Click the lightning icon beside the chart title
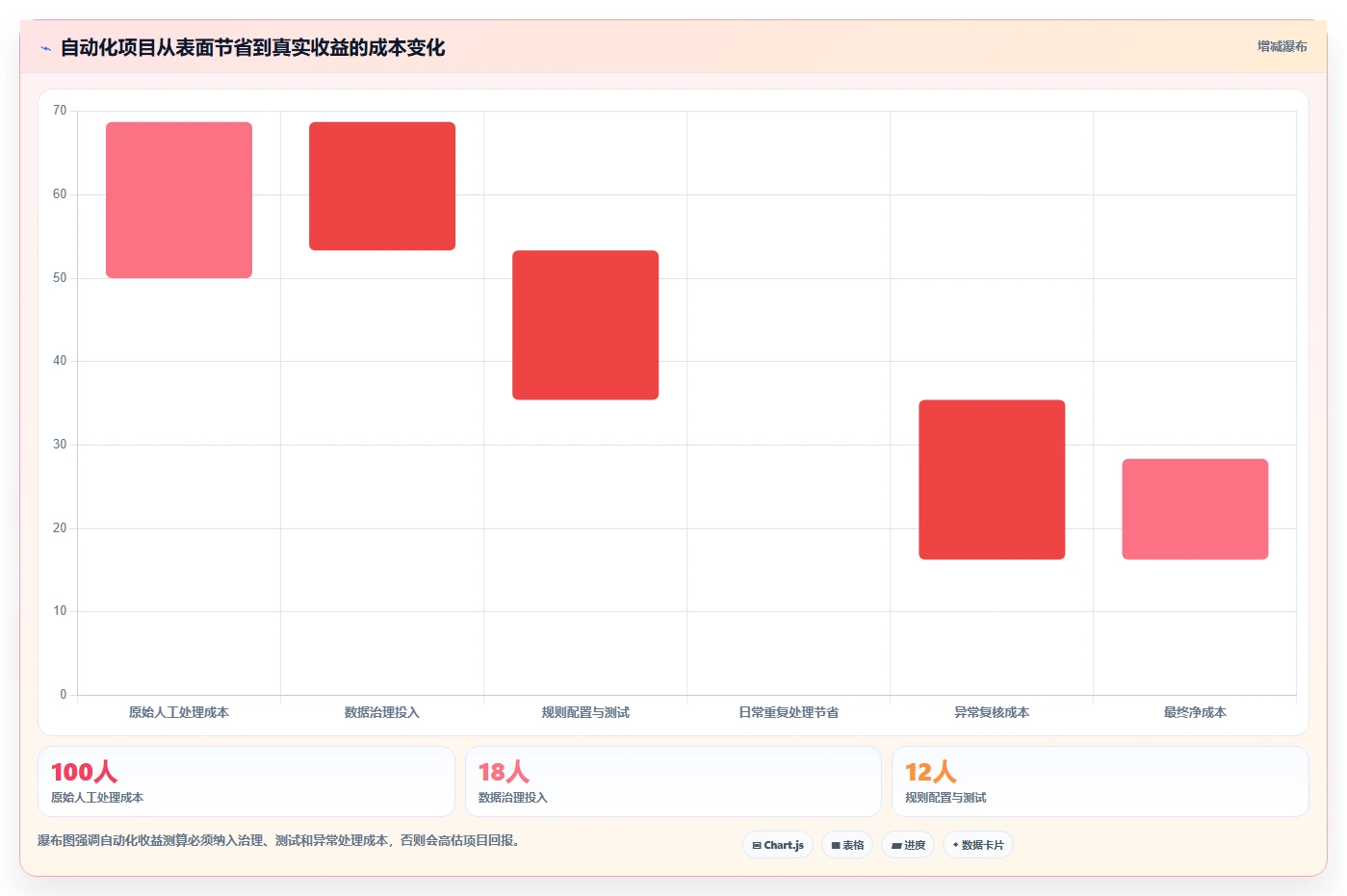This screenshot has height=896, width=1347. 45,48
